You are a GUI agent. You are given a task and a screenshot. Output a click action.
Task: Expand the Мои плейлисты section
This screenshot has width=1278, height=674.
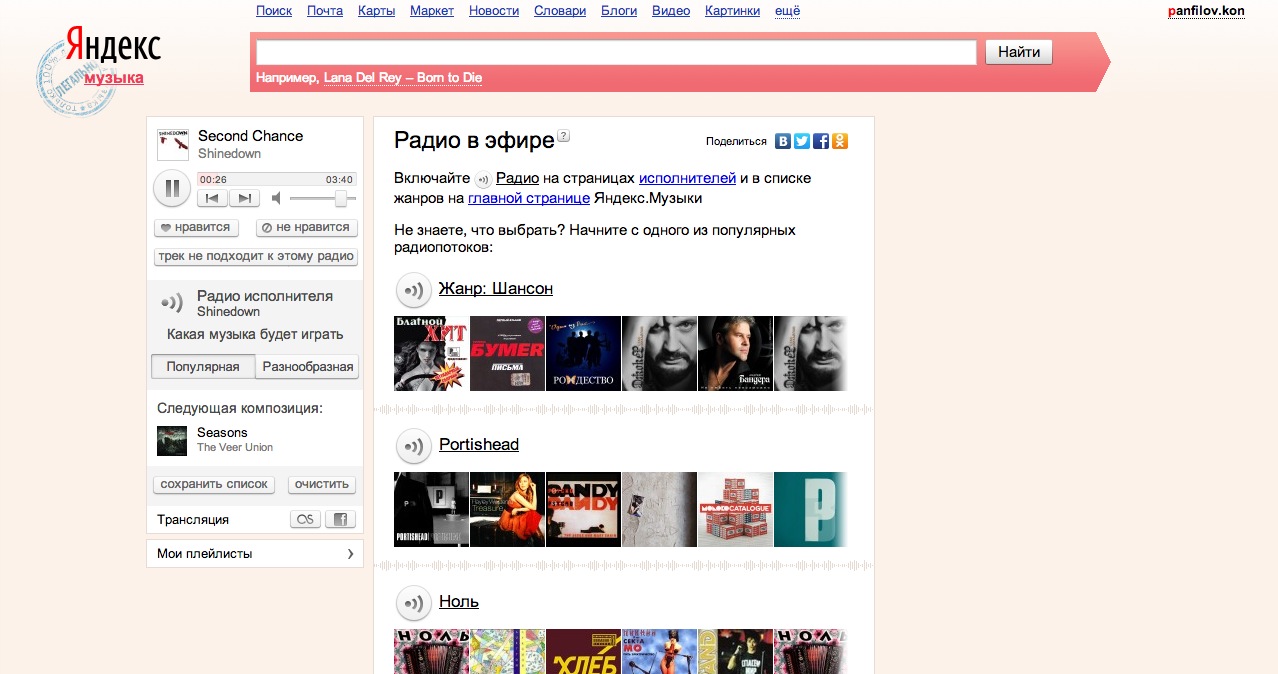(255, 553)
